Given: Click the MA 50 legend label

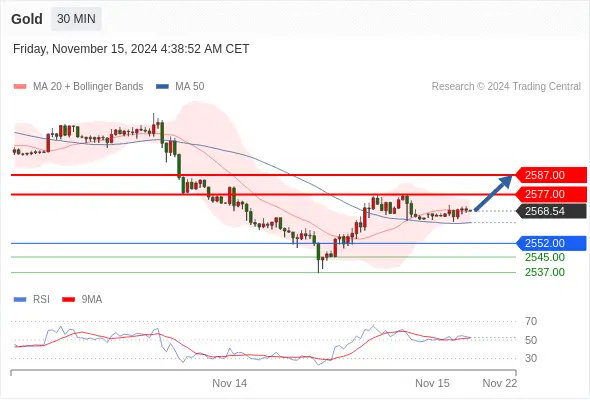Looking at the screenshot, I should click(x=190, y=87).
